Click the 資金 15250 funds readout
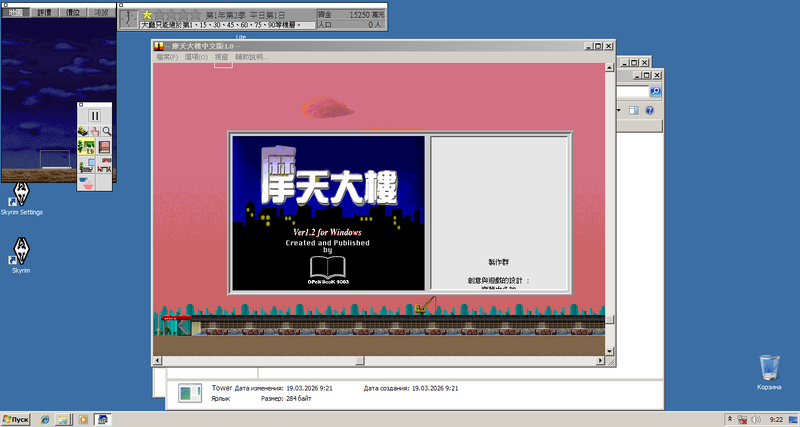The height and width of the screenshot is (427, 800). (x=352, y=15)
